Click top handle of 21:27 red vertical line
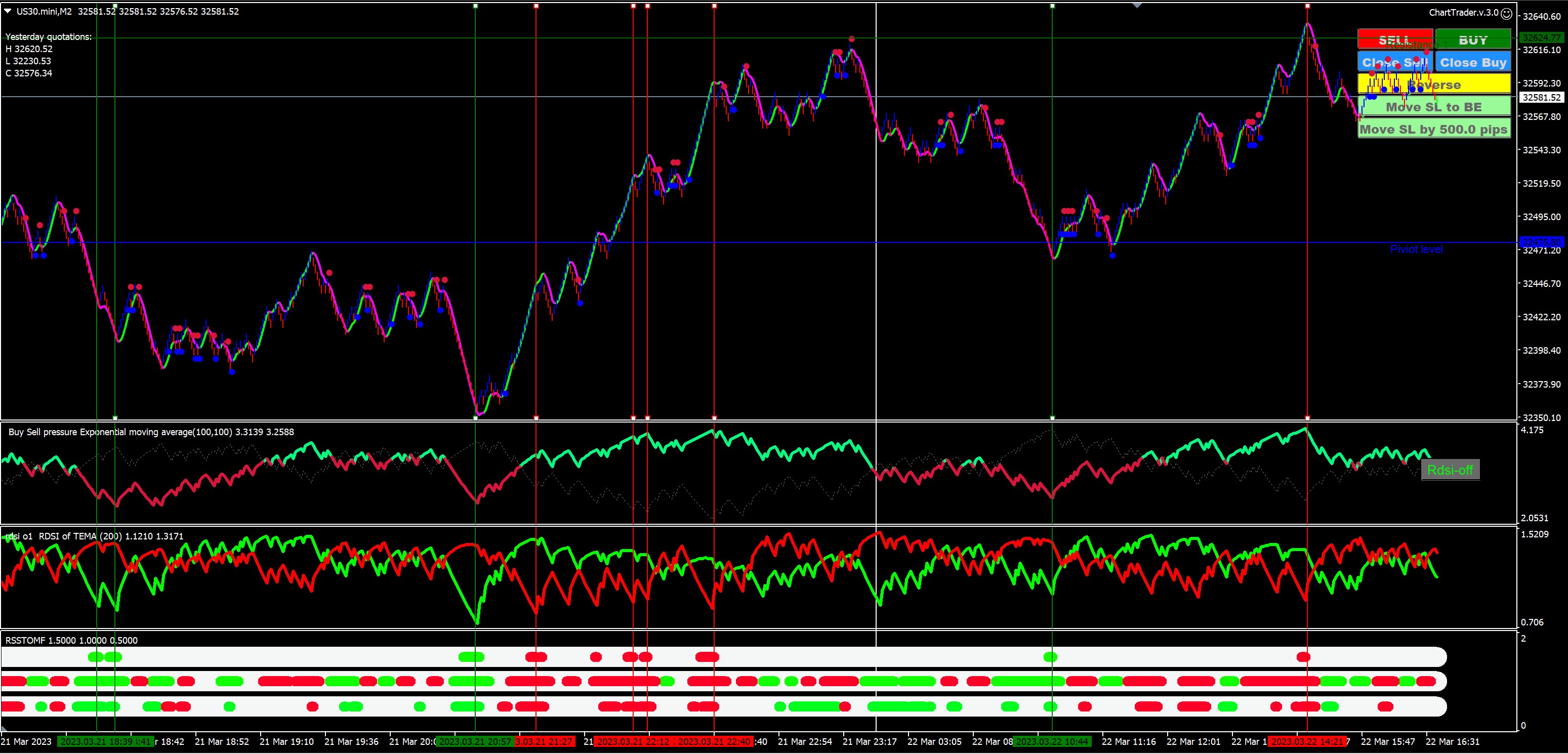1568x754 pixels. tap(535, 6)
